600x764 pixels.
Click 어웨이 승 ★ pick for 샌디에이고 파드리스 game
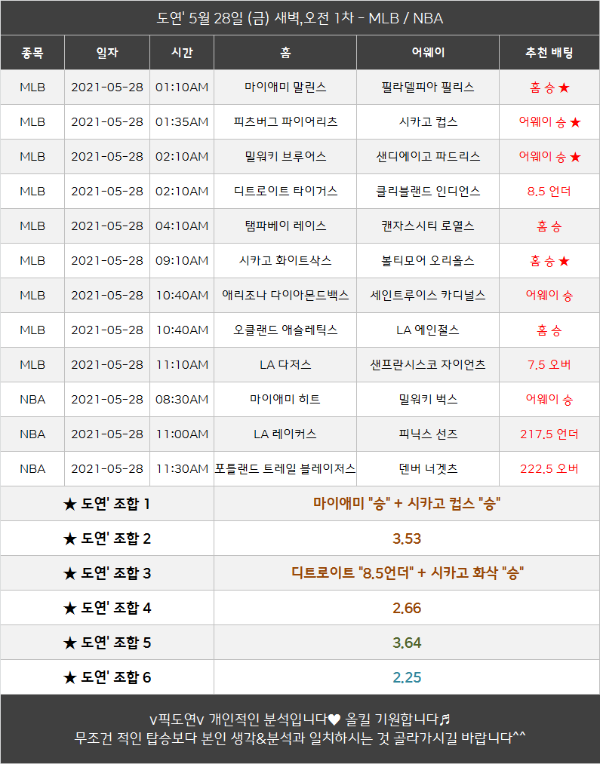click(549, 157)
